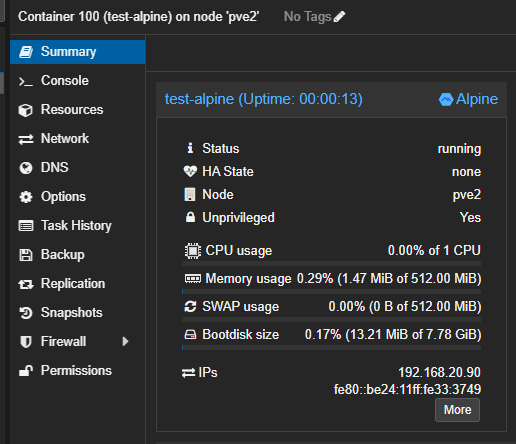Screen dimensions: 516x444
Task: Click the Replication retweet icon
Action: tap(26, 284)
